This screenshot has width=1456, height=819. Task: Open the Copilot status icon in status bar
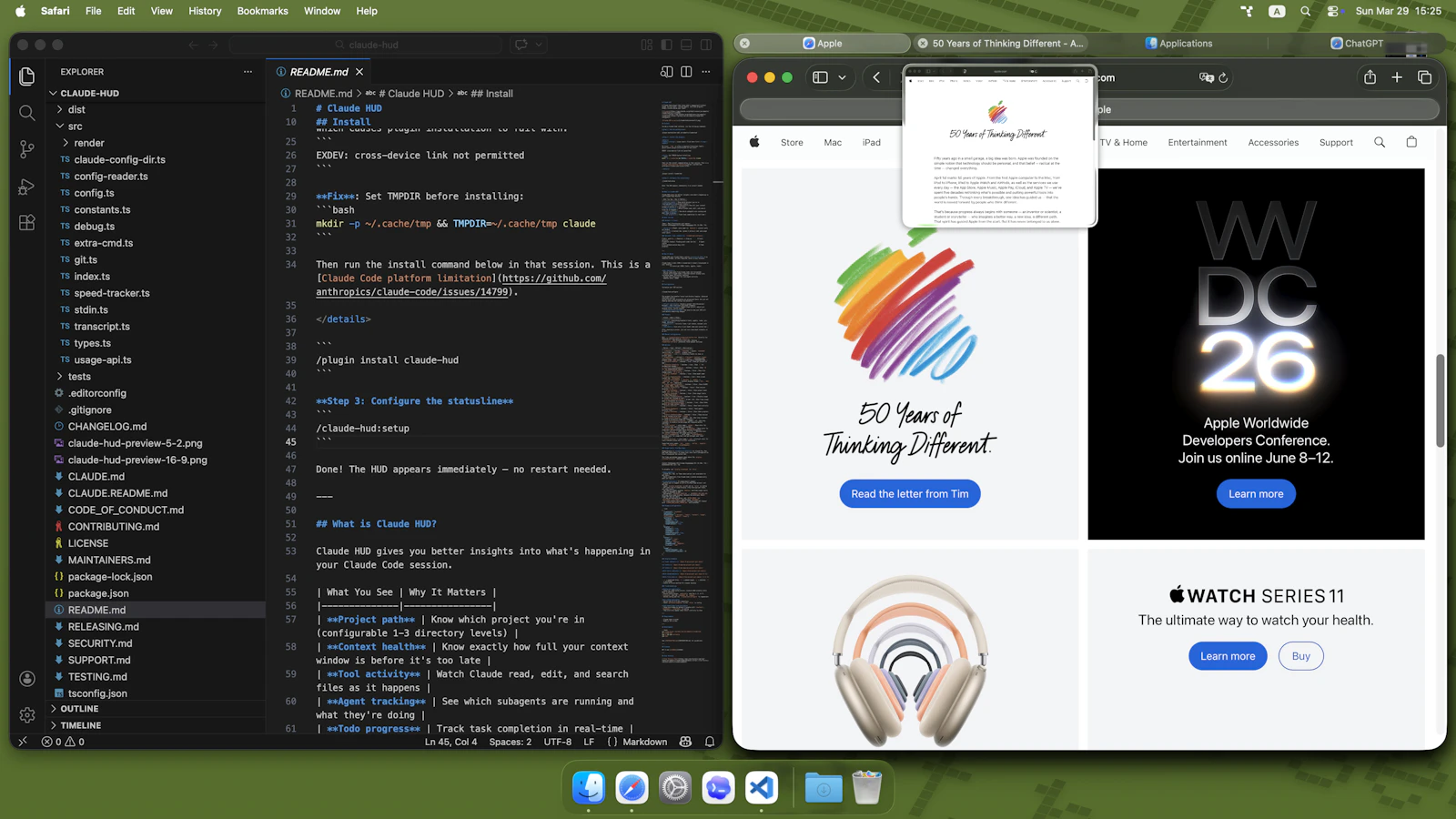[686, 742]
